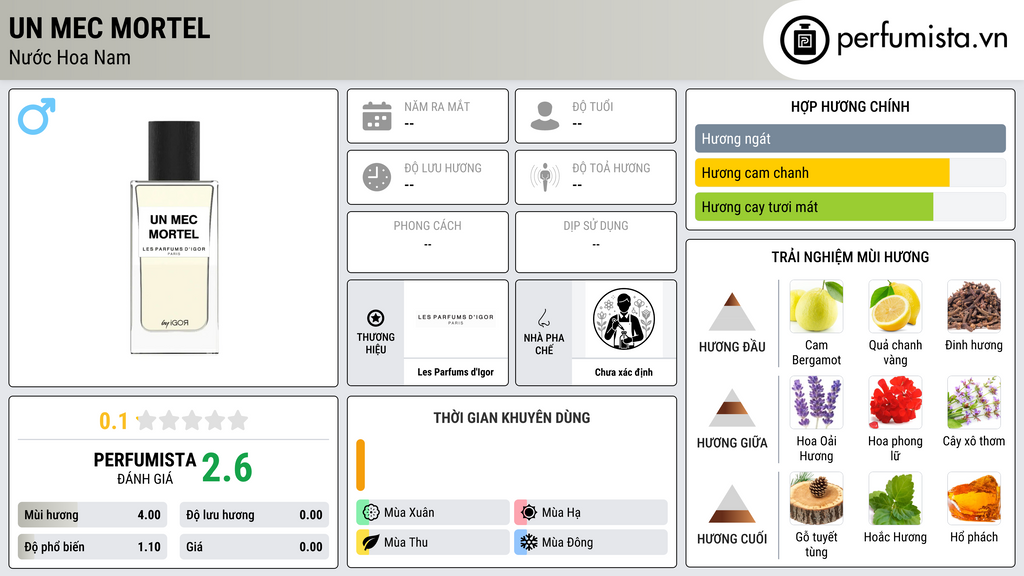Click the fifth rating star

click(x=238, y=420)
